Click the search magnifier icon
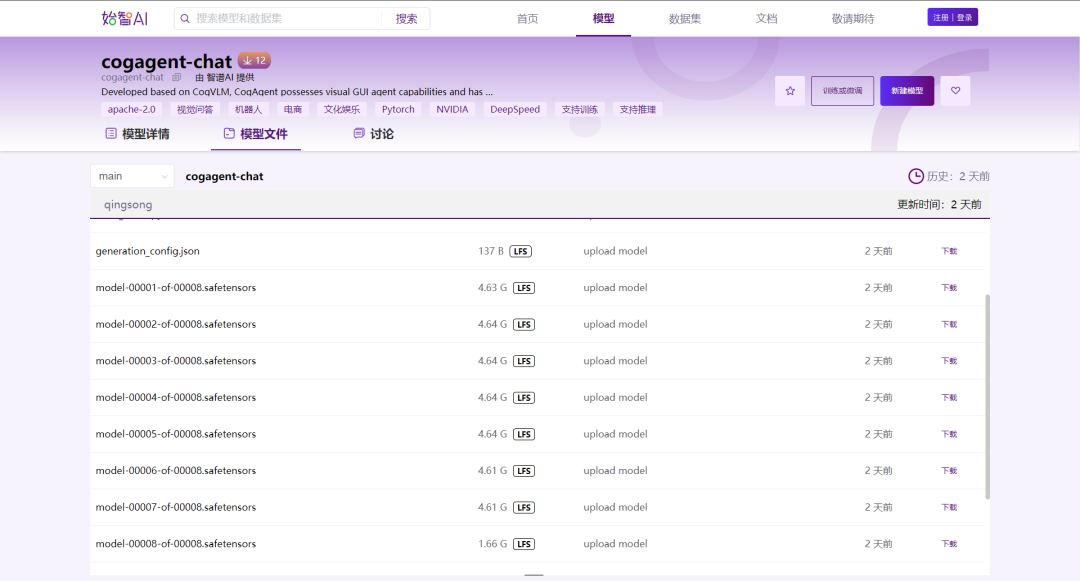Image resolution: width=1080 pixels, height=581 pixels. pyautogui.click(x=185, y=19)
